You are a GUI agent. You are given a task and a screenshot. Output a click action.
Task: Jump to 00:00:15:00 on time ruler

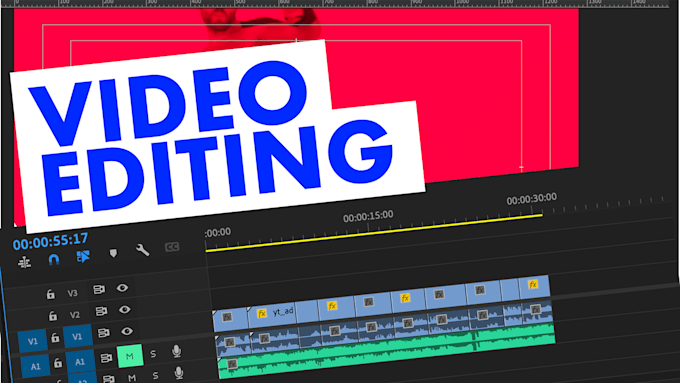click(x=368, y=216)
